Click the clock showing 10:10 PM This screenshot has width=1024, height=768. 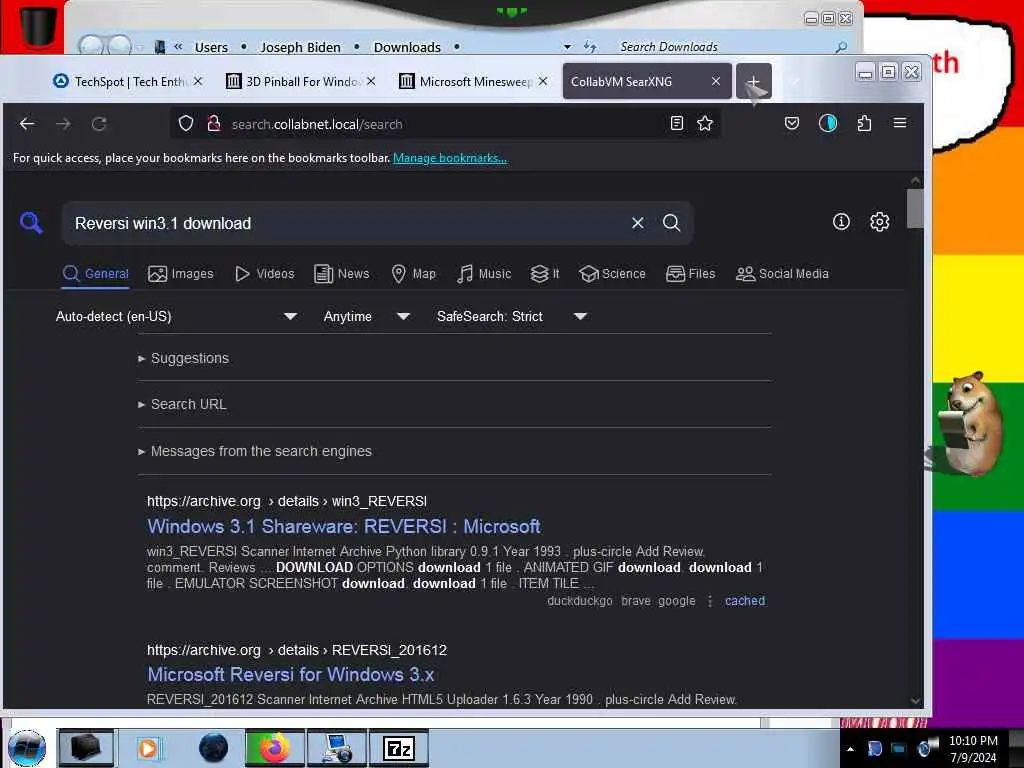click(973, 741)
